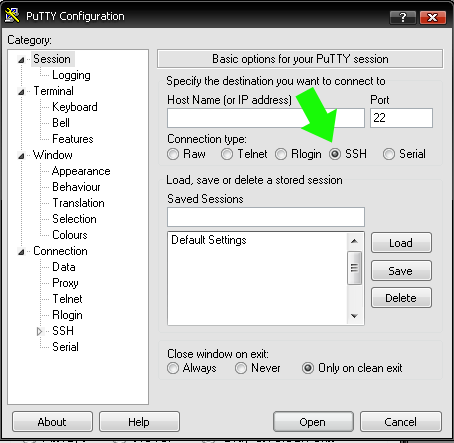Screen dimensions: 454x443
Task: Select Terminal in the category tree
Action: pos(53,91)
